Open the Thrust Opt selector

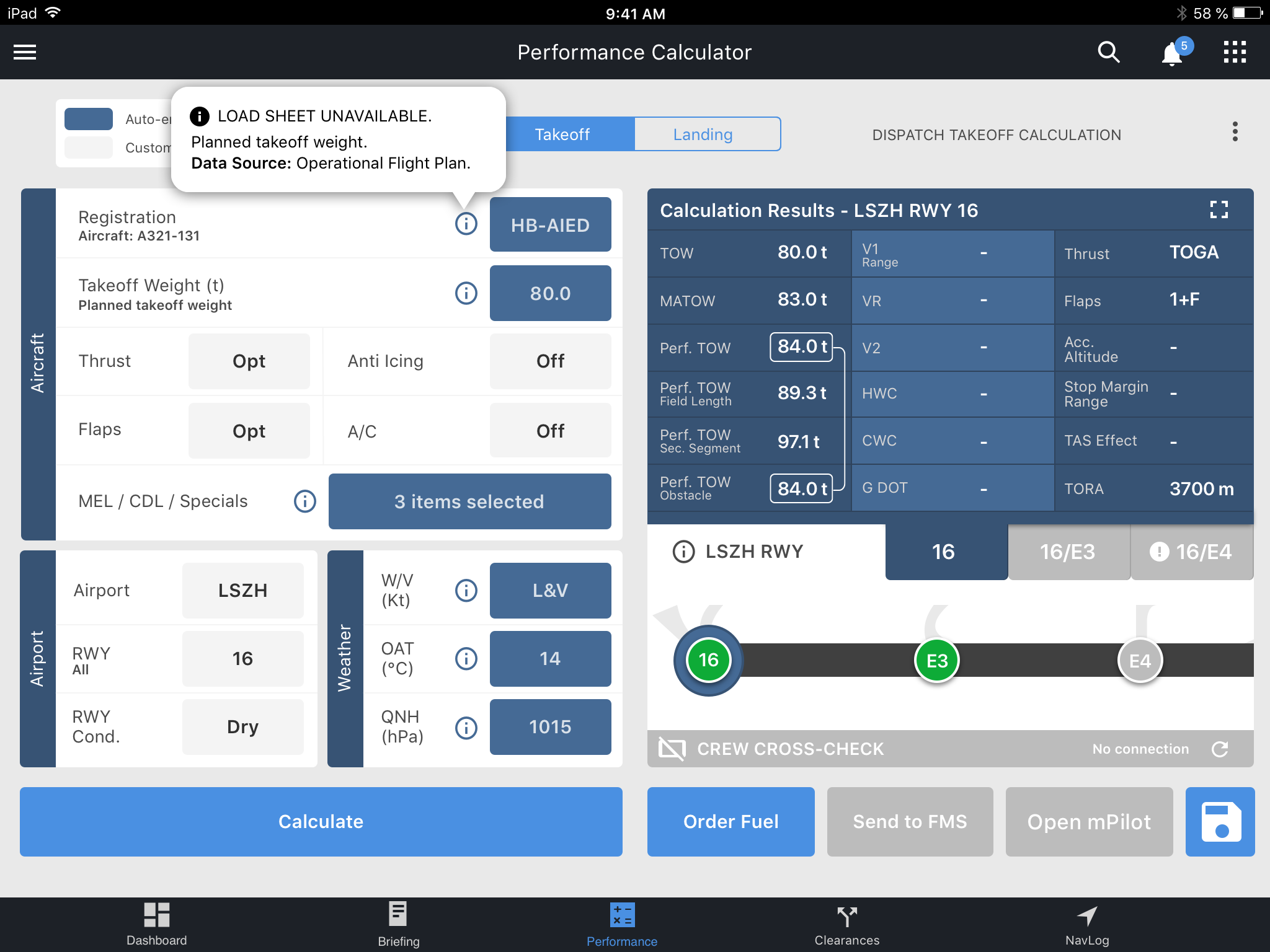(x=249, y=361)
